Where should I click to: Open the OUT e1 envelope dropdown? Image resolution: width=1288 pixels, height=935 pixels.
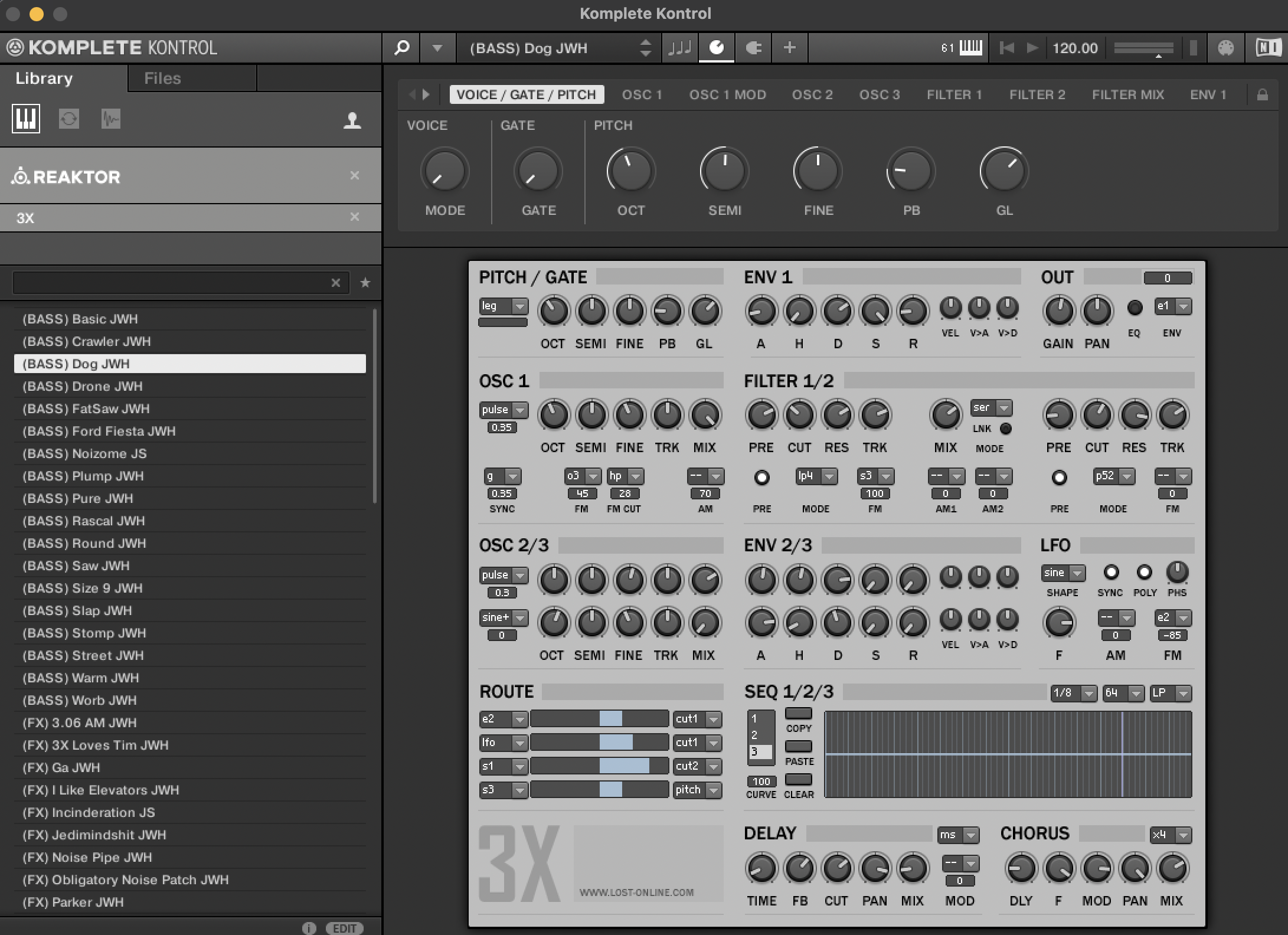tap(1173, 306)
